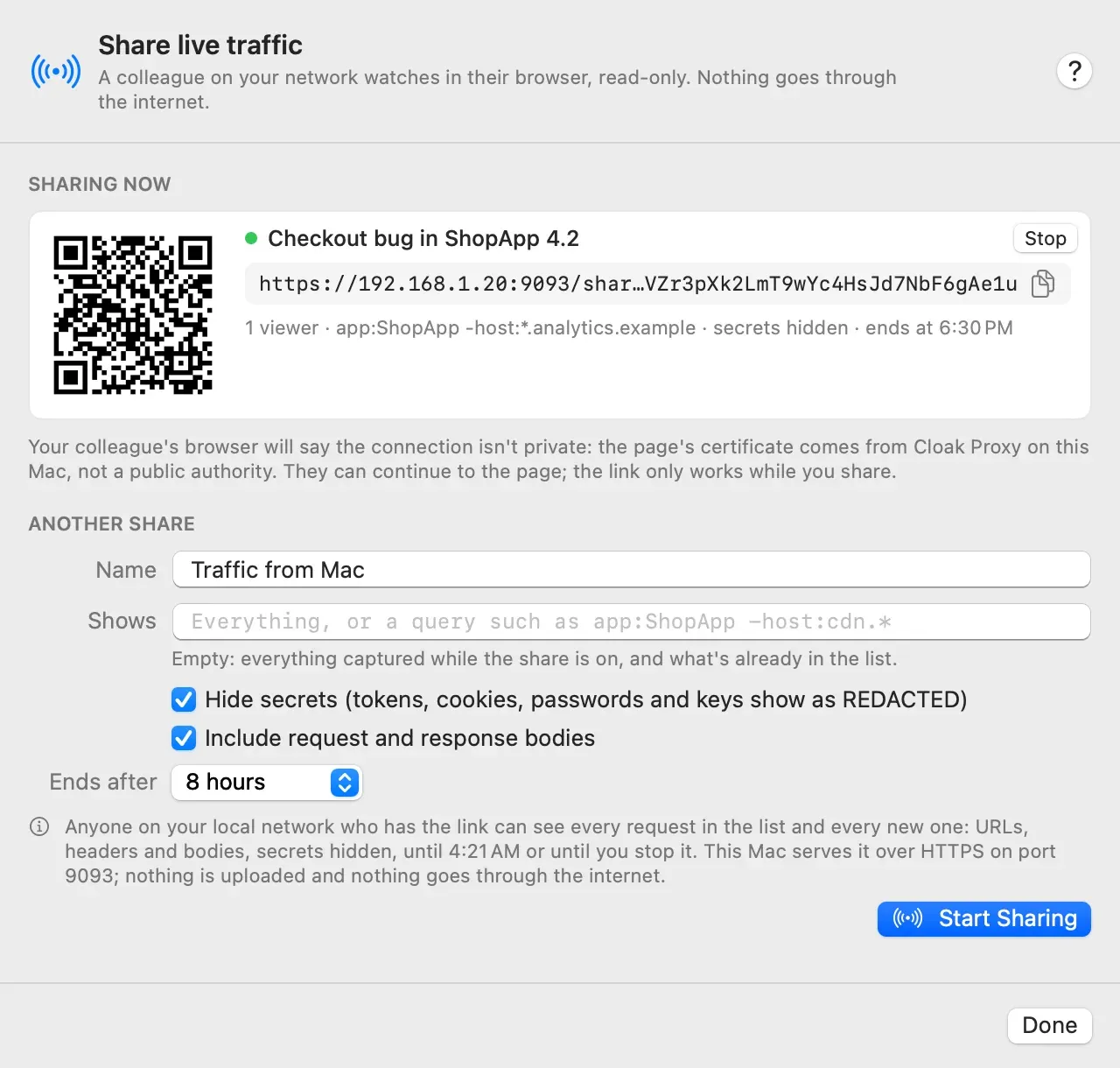Click the hint text starting 'Empty: everything captured'
1120x1068 pixels.
point(535,658)
